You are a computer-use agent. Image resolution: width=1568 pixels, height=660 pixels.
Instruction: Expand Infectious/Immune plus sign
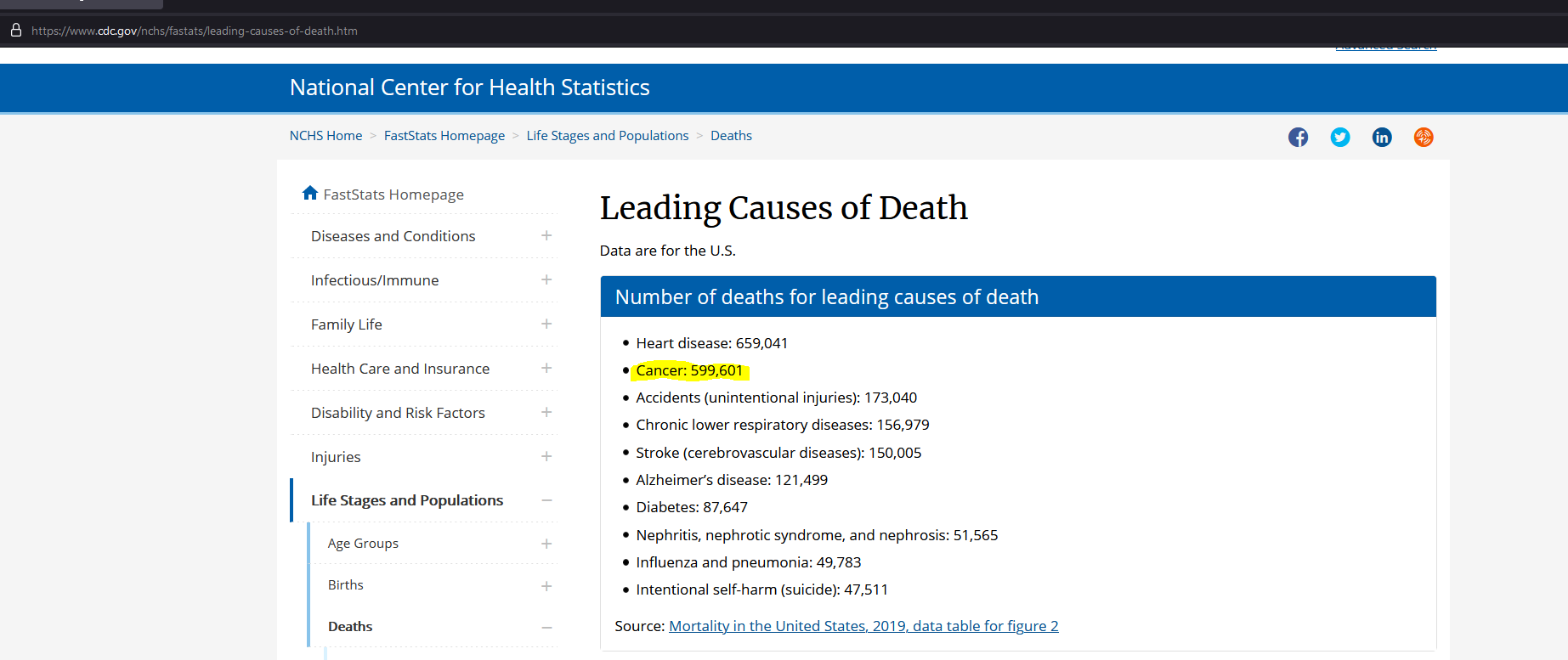point(546,279)
